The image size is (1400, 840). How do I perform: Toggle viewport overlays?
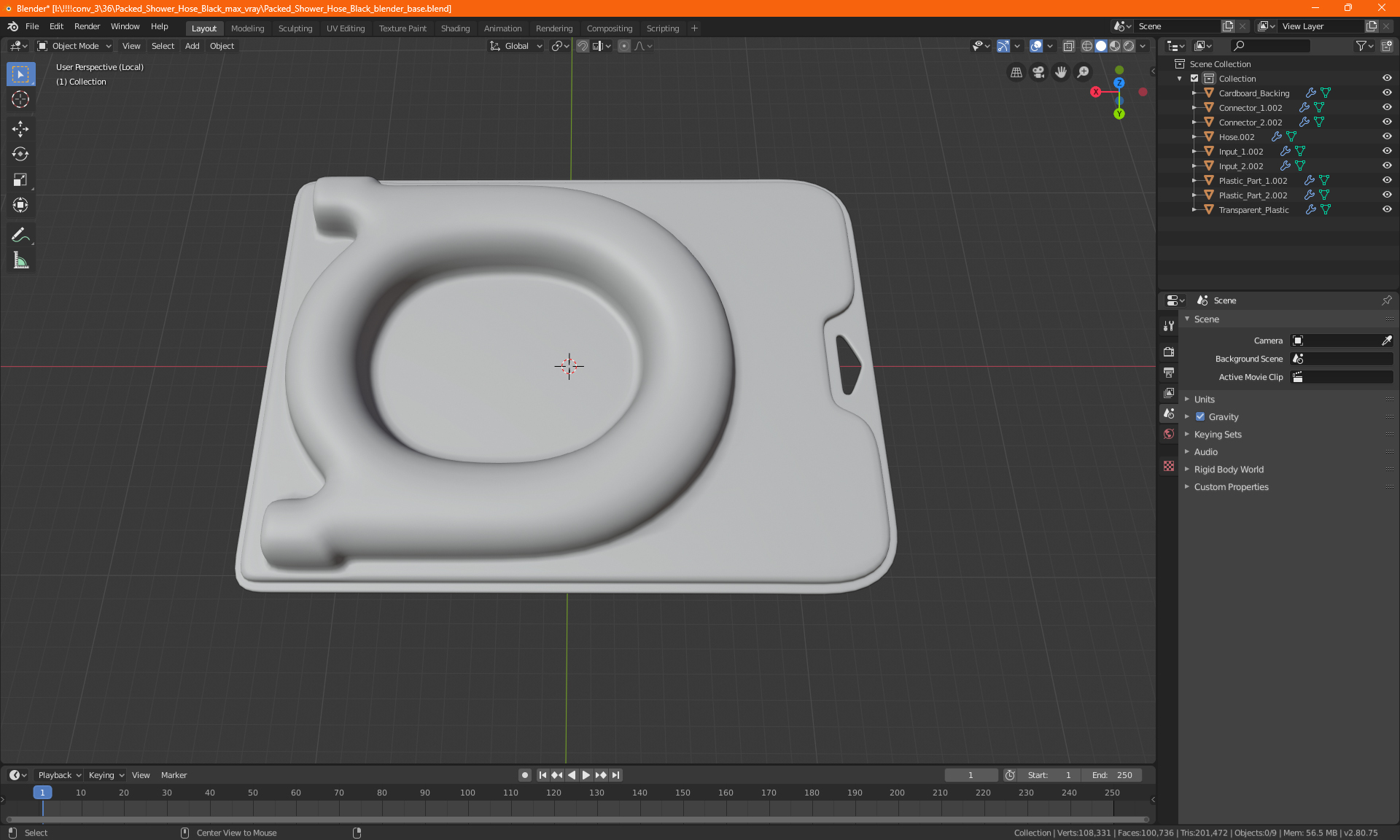tap(1036, 46)
